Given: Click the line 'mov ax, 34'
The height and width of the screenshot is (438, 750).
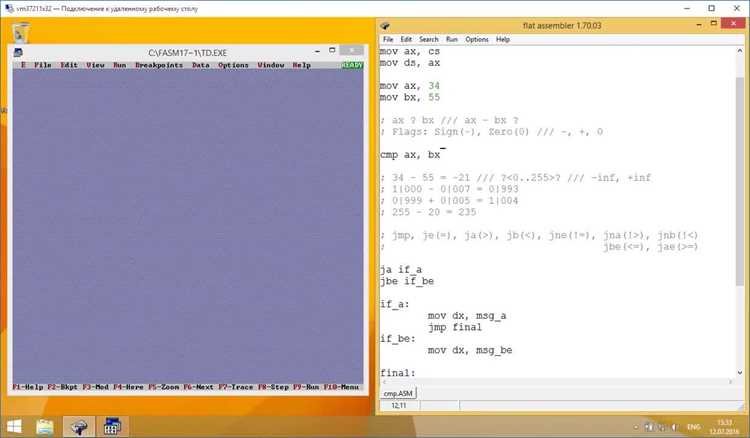Looking at the screenshot, I should click(410, 86).
